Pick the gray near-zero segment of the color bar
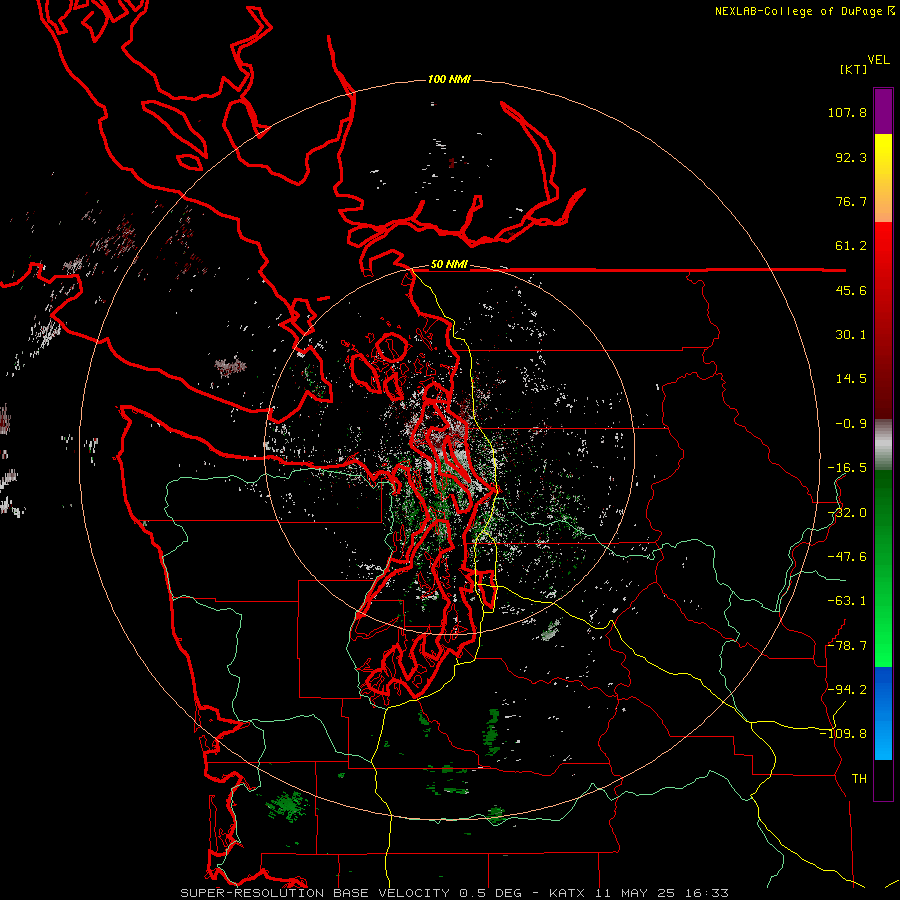The height and width of the screenshot is (900, 900). point(883,444)
